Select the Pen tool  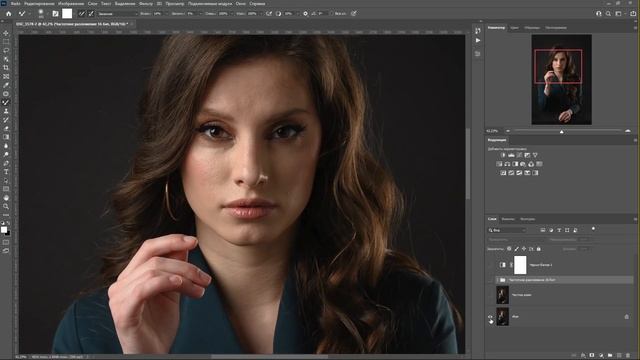(6, 163)
